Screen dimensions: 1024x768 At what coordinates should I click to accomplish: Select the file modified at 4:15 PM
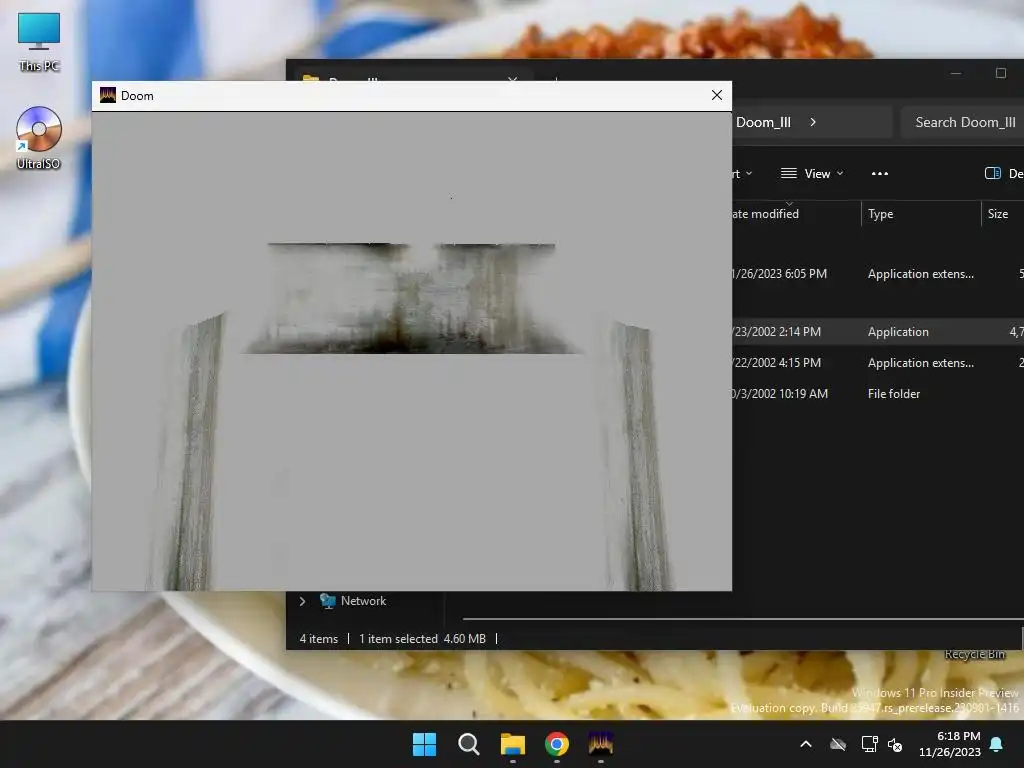coord(878,362)
